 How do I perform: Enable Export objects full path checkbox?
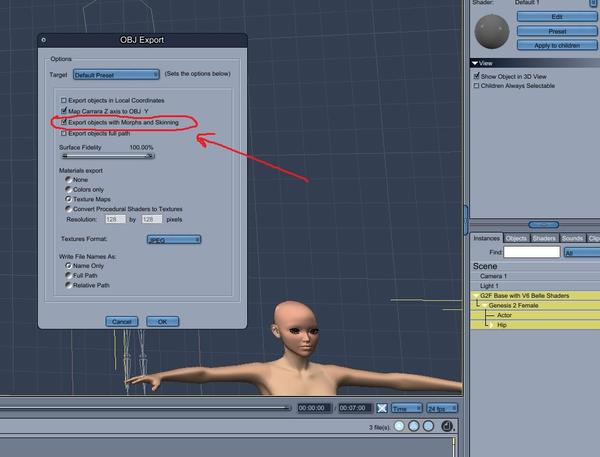tap(64, 134)
